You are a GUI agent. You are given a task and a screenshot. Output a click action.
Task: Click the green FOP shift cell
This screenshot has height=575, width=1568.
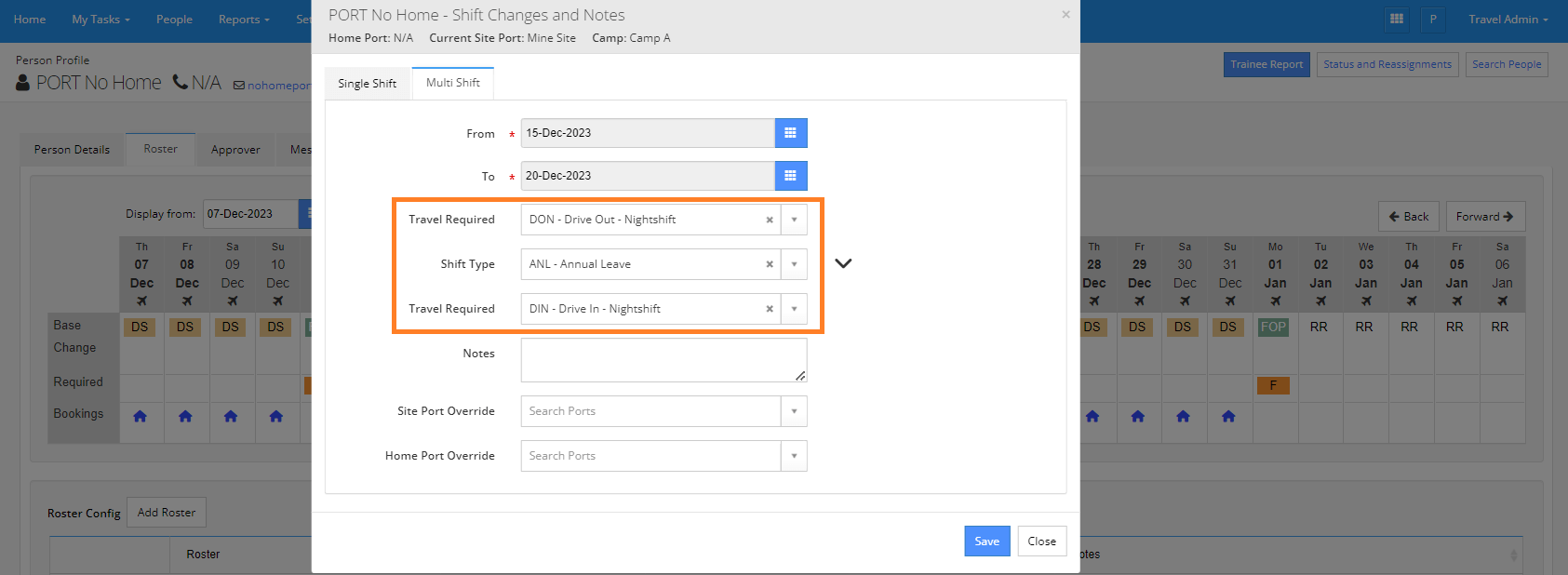[1273, 328]
